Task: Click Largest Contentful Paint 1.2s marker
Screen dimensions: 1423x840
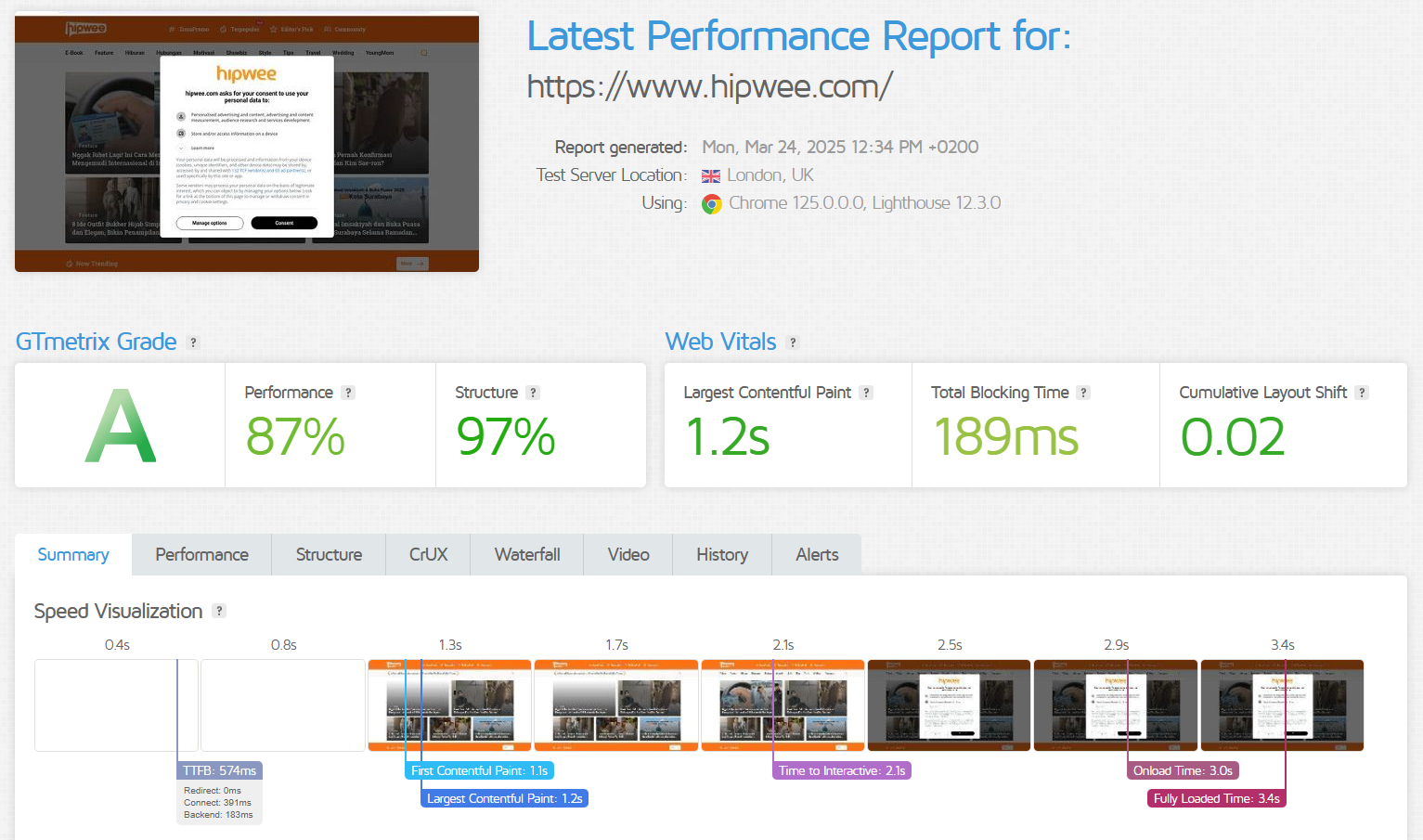Action: tap(504, 798)
